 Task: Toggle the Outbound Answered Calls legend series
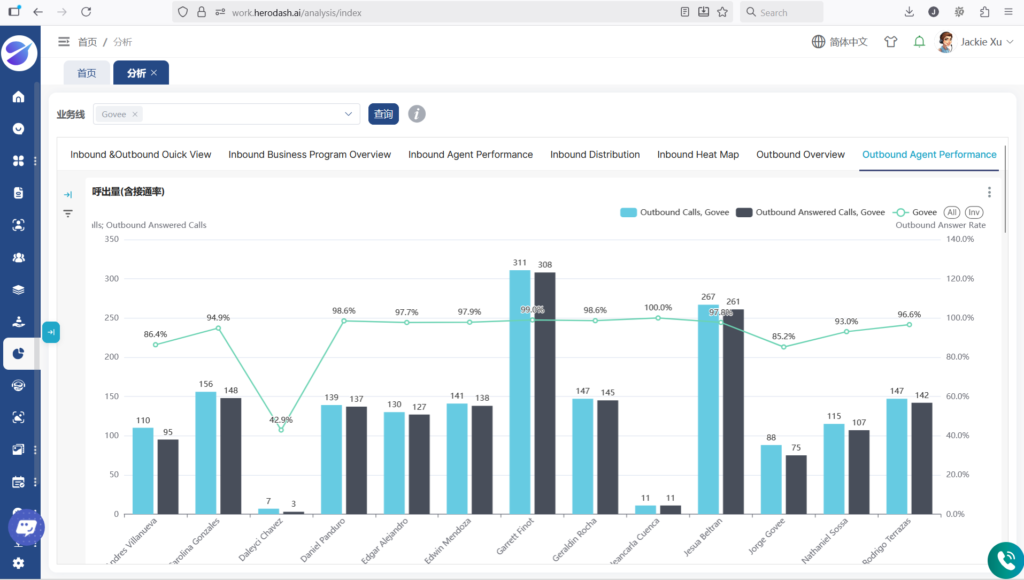(810, 212)
